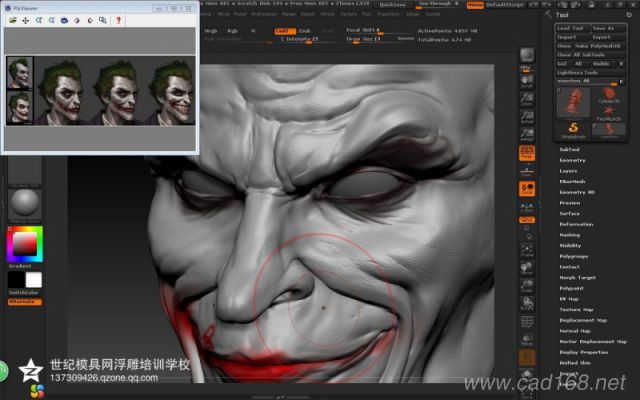Click the material sphere preview

click(25, 203)
